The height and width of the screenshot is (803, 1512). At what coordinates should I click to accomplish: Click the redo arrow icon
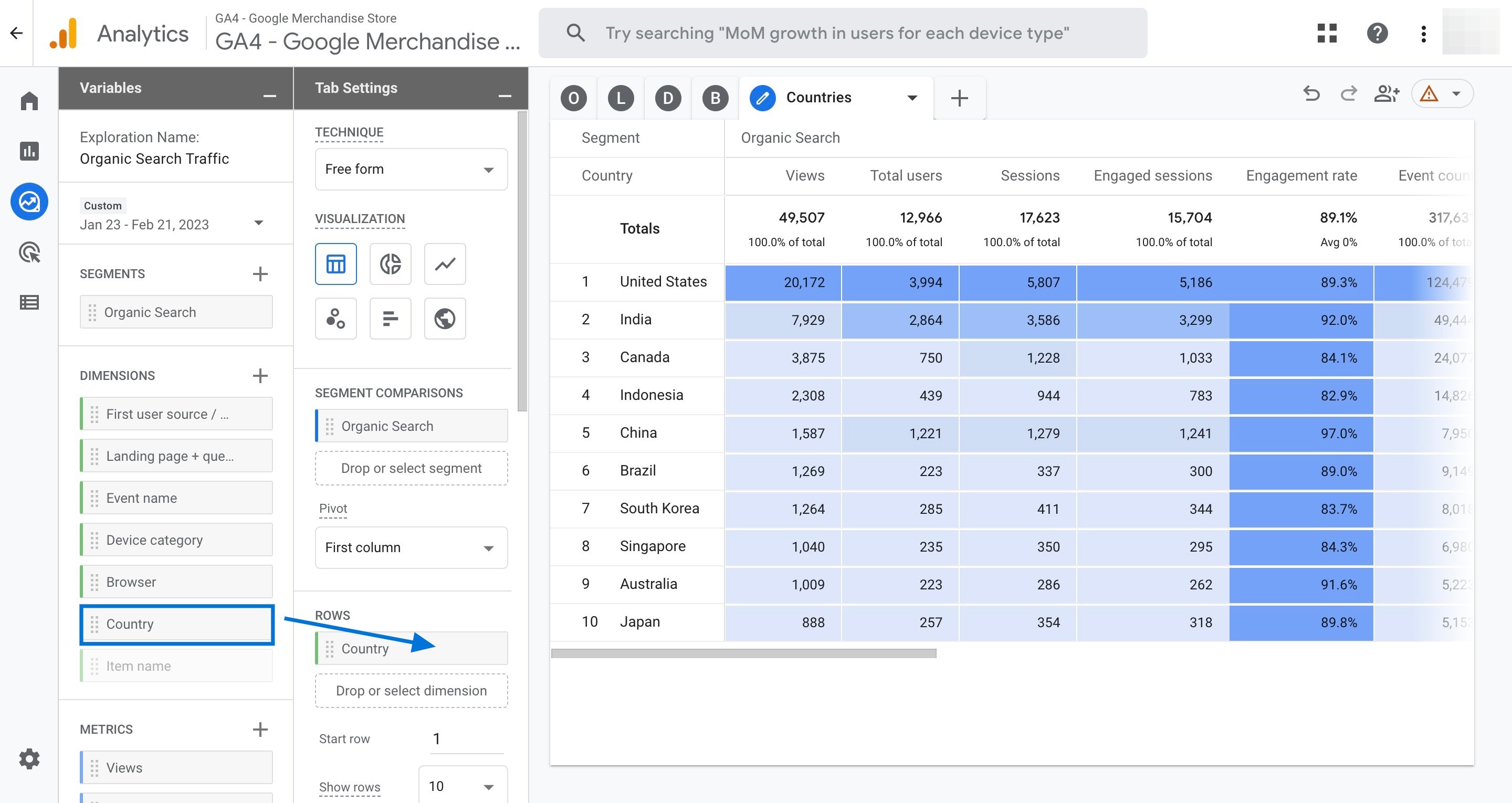tap(1347, 96)
